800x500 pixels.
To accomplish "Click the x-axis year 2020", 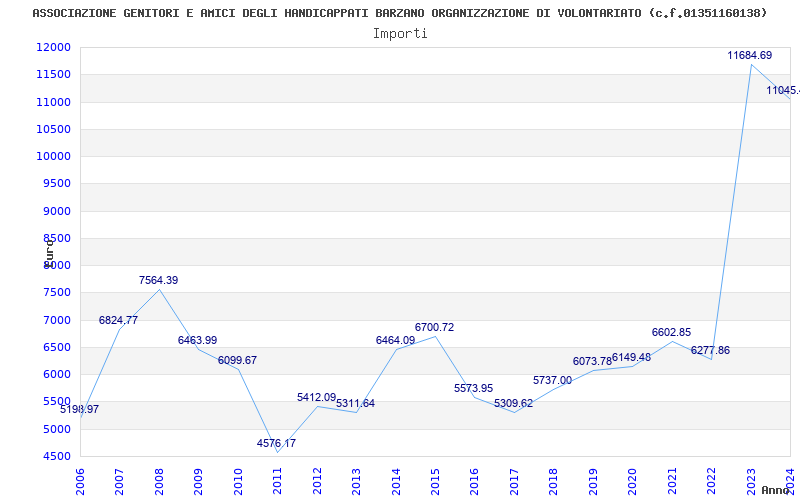I will 633,481.
